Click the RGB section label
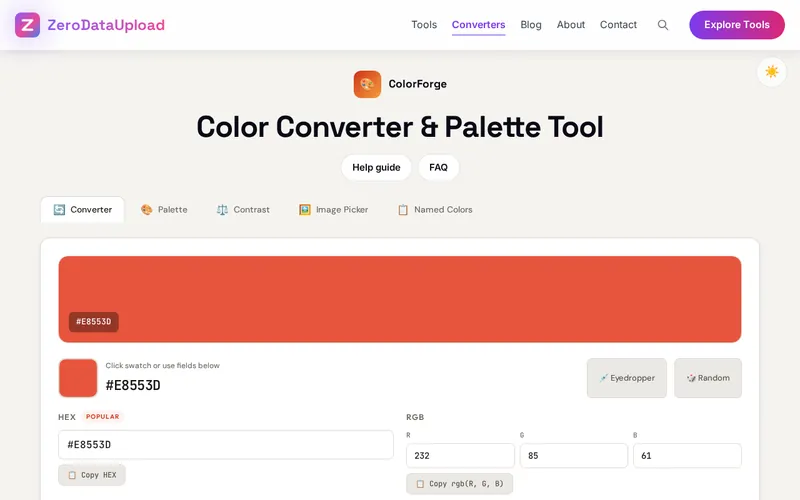Viewport: 800px width, 500px height. [415, 417]
